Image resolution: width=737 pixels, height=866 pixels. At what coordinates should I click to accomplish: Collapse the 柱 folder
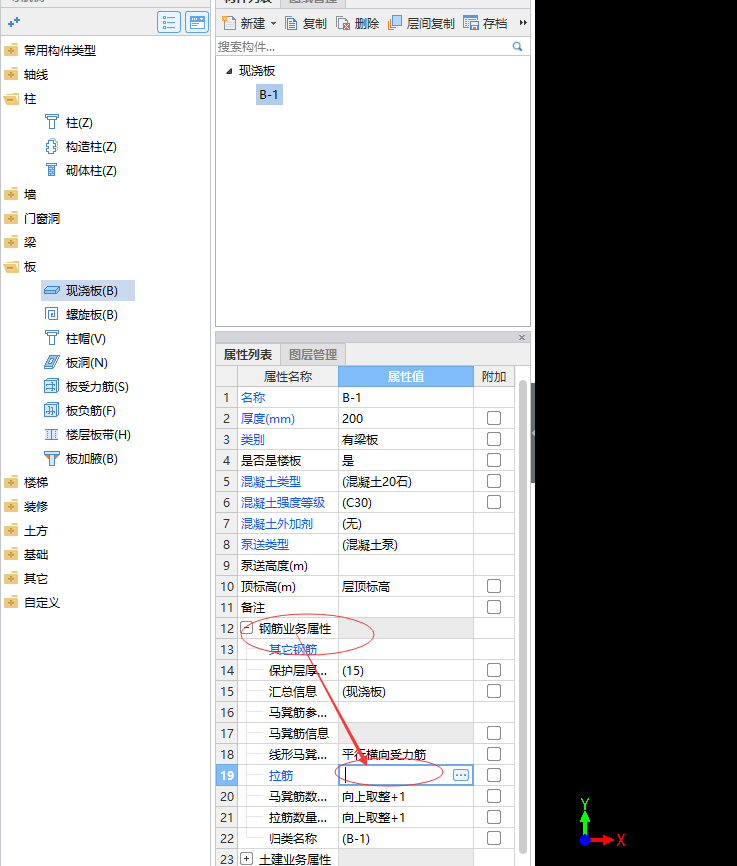(11, 99)
